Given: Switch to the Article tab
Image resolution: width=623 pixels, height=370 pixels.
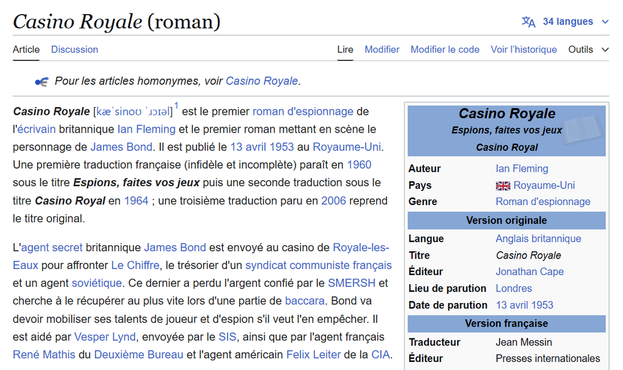Looking at the screenshot, I should click(26, 50).
